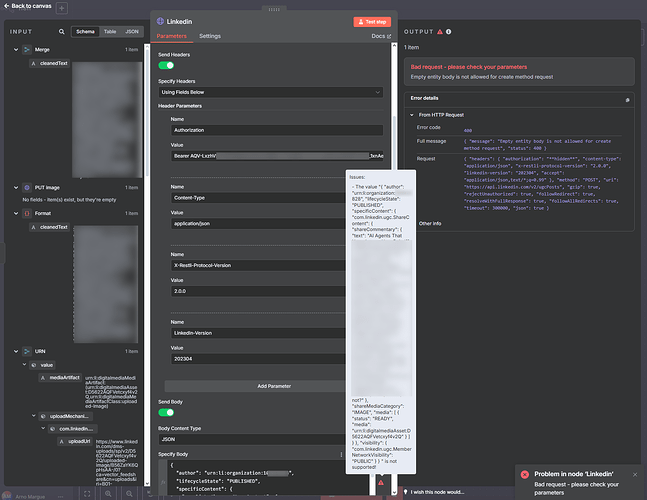Viewport: 647px width, 500px height.
Task: Edit the X-Restli-Protocol-Version name field
Action: [x=258, y=265]
